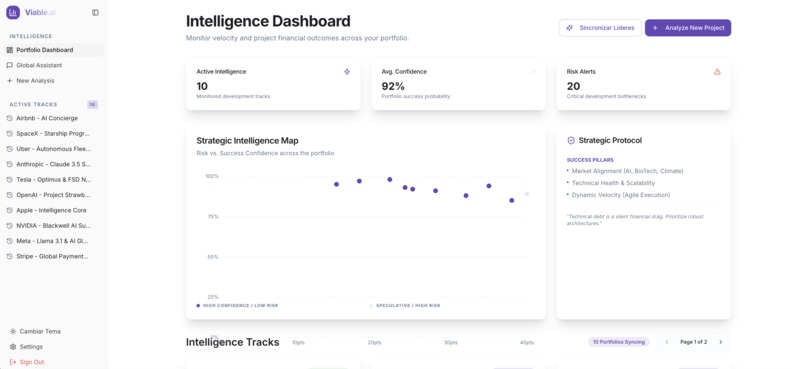Click the Active Tracks count badge

tap(93, 104)
